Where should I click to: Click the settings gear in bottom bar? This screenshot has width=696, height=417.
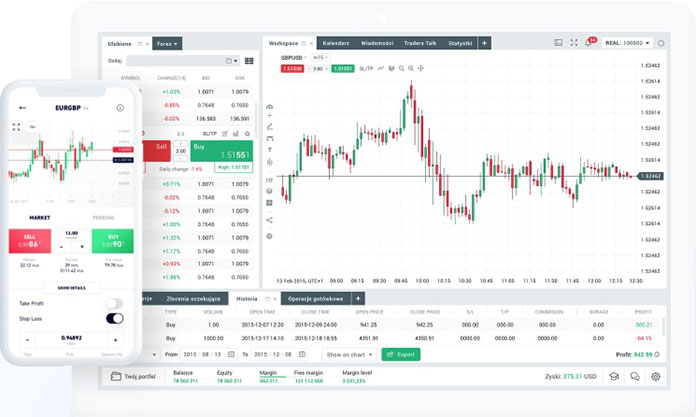(656, 377)
